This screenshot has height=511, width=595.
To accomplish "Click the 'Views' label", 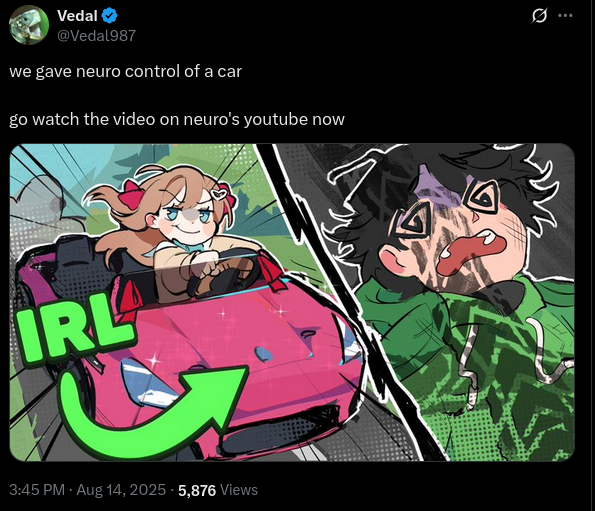I will tap(239, 490).
